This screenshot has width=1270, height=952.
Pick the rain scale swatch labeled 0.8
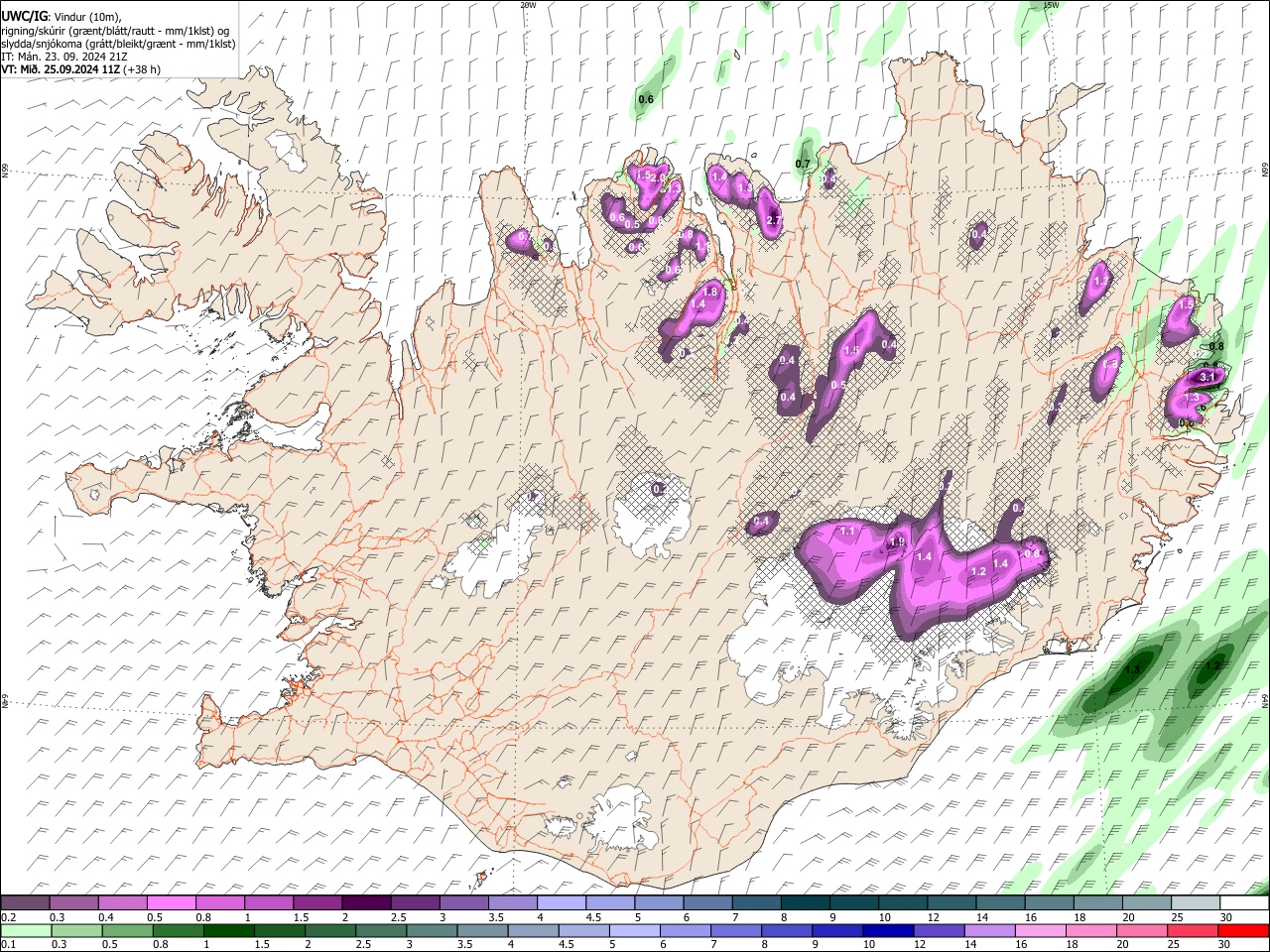click(x=178, y=930)
